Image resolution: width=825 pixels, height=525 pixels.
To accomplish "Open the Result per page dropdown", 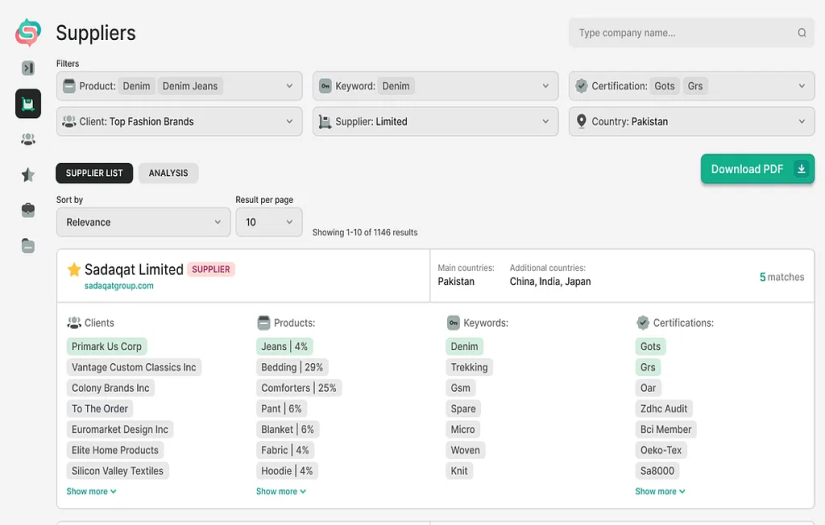I will (x=269, y=222).
